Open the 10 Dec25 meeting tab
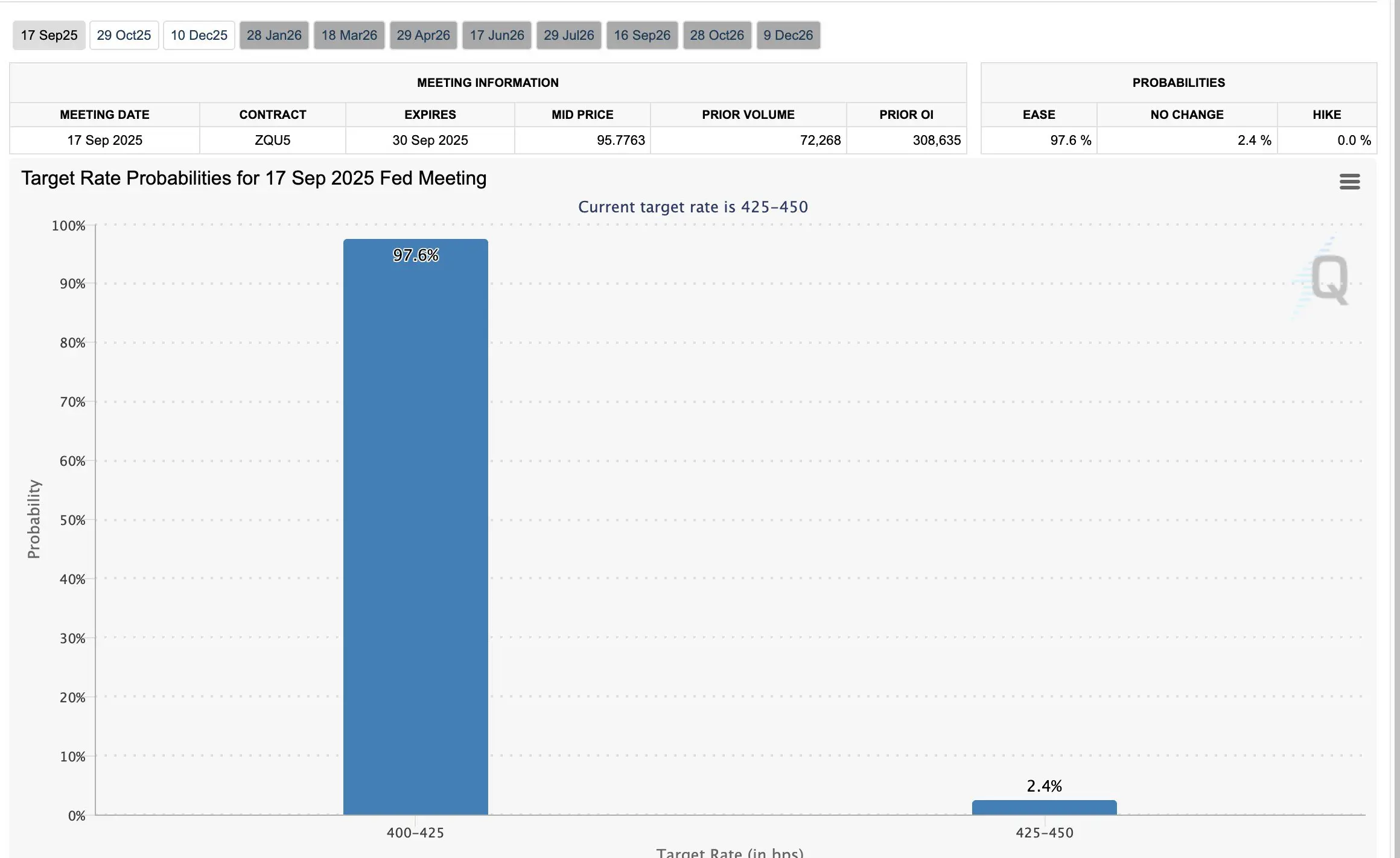This screenshot has height=858, width=1400. [x=199, y=35]
